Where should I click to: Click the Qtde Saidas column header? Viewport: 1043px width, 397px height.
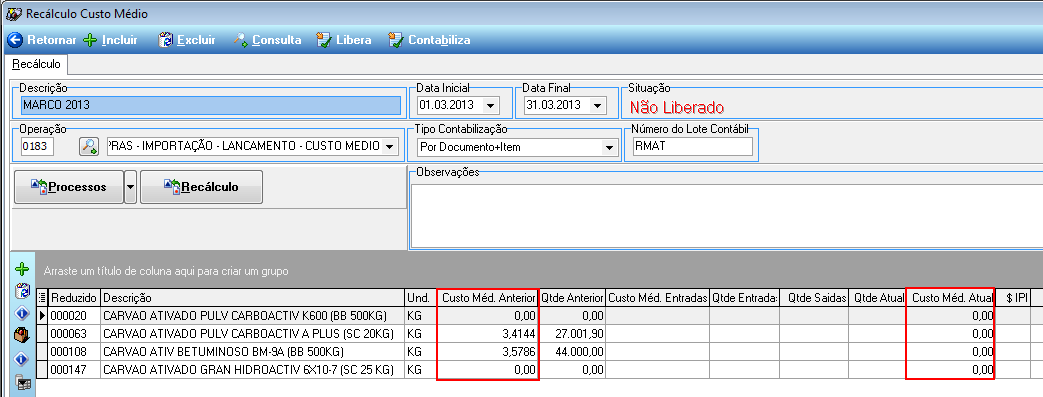(x=814, y=298)
